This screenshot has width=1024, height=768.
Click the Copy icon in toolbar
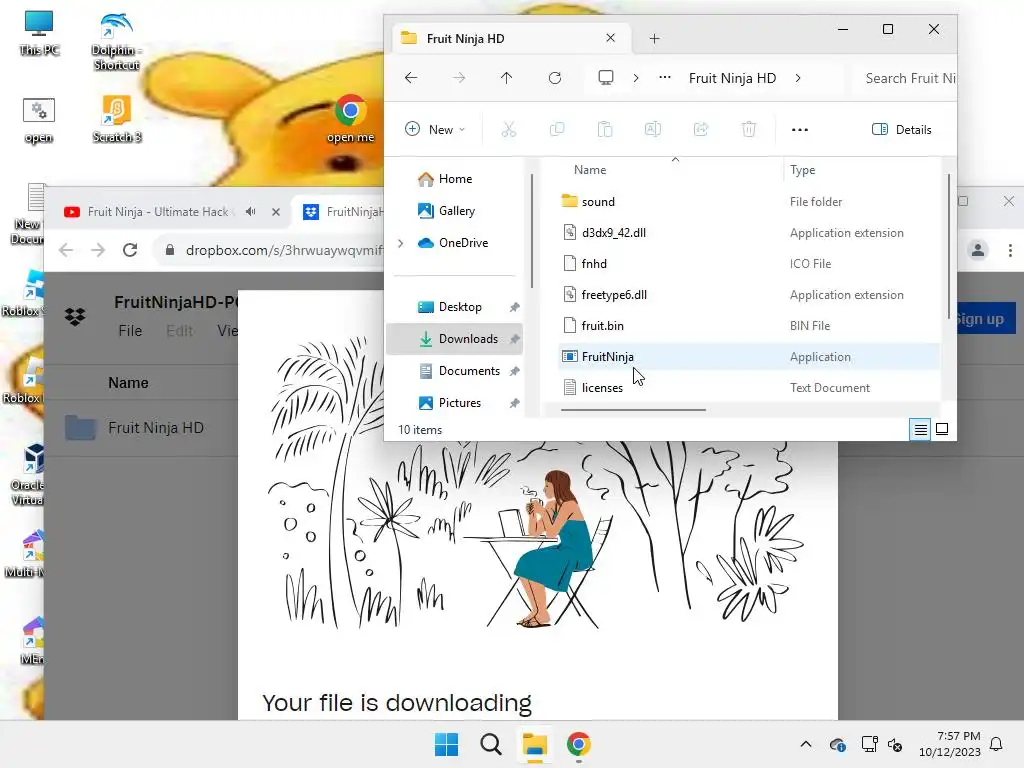tap(557, 129)
